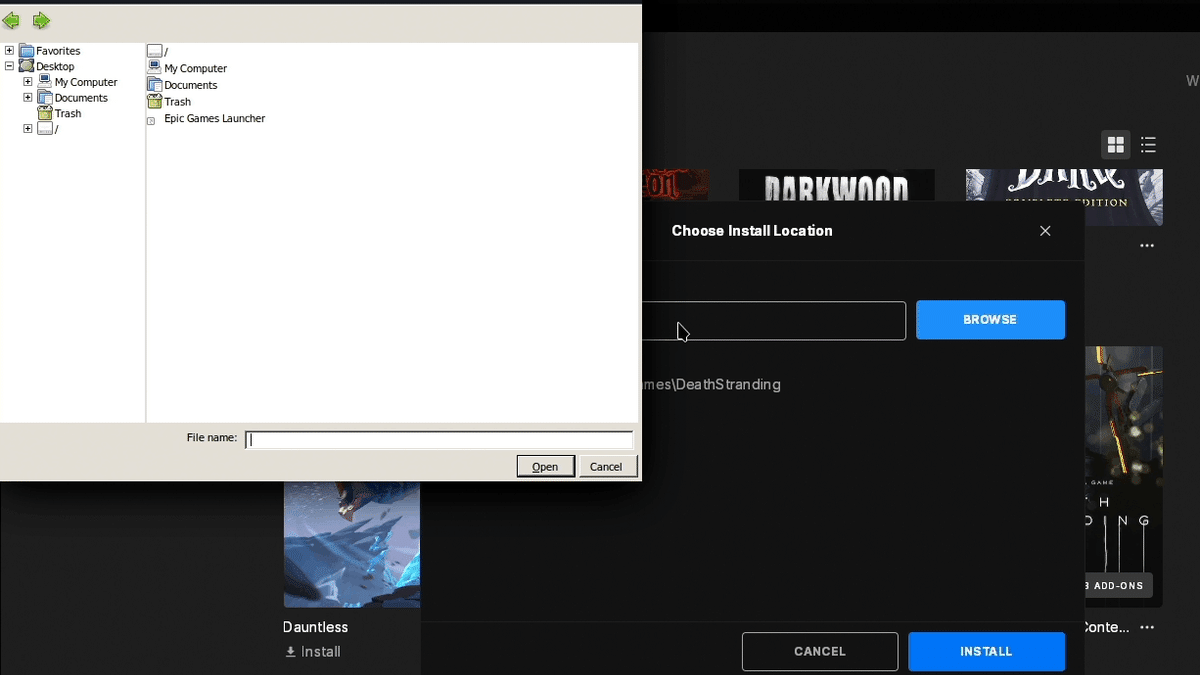This screenshot has height=675, width=1200.
Task: Click My Computer icon in file list
Action: (x=154, y=67)
